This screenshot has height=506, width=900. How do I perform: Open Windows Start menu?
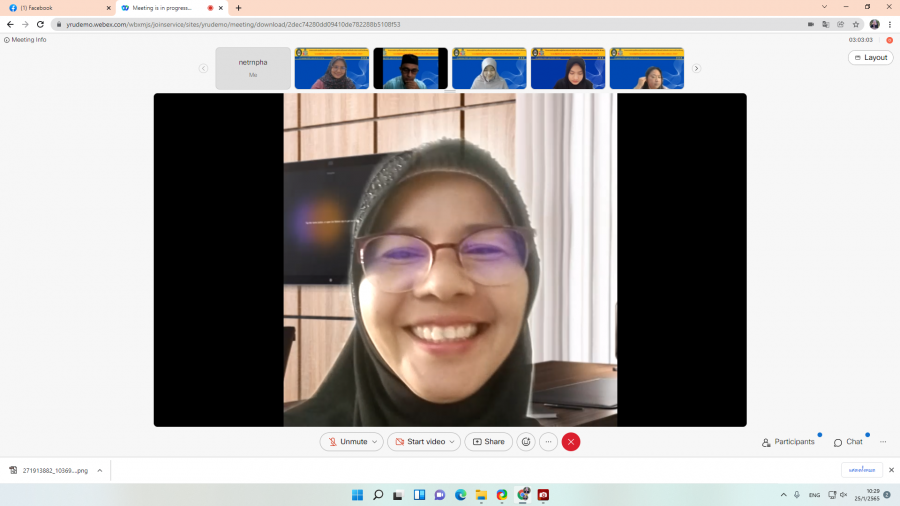357,495
